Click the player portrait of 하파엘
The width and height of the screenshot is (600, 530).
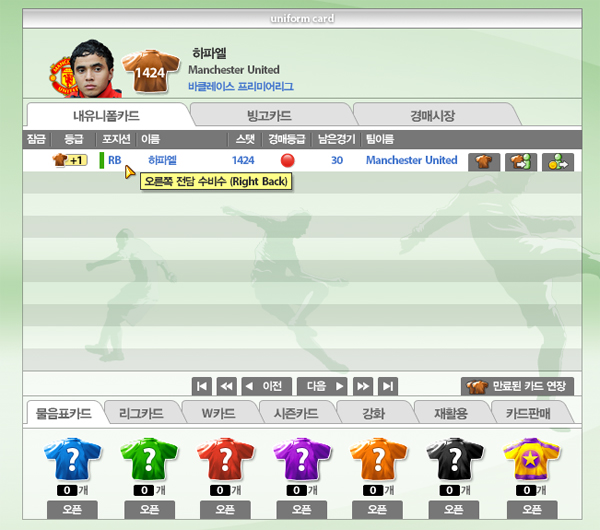click(x=92, y=68)
